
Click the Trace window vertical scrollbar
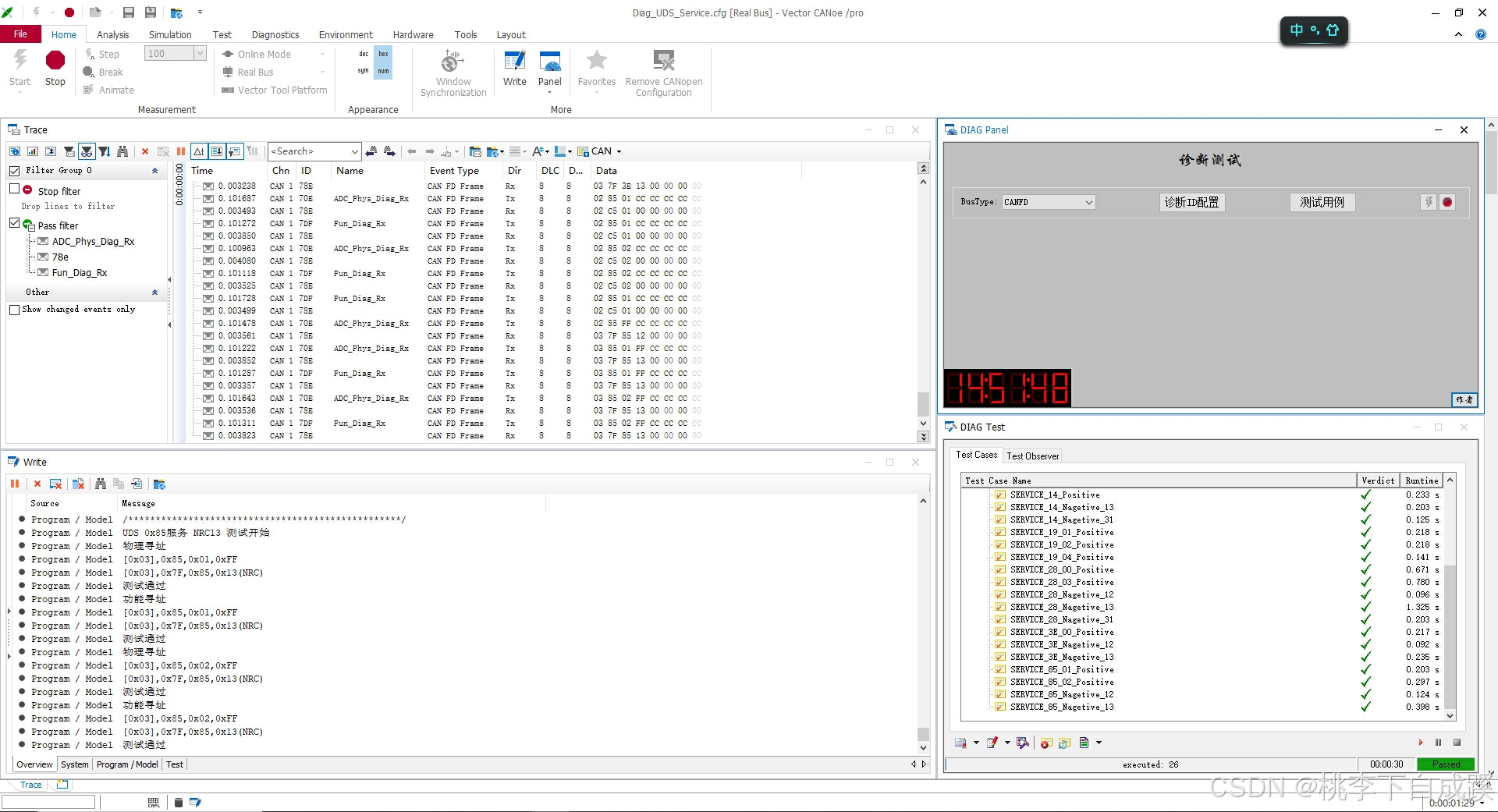[923, 302]
